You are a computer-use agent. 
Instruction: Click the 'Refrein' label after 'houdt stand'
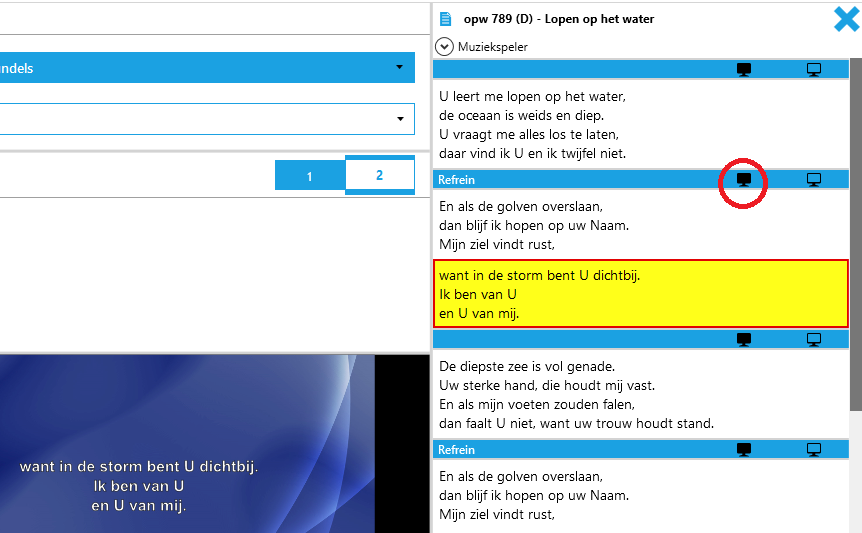point(456,449)
